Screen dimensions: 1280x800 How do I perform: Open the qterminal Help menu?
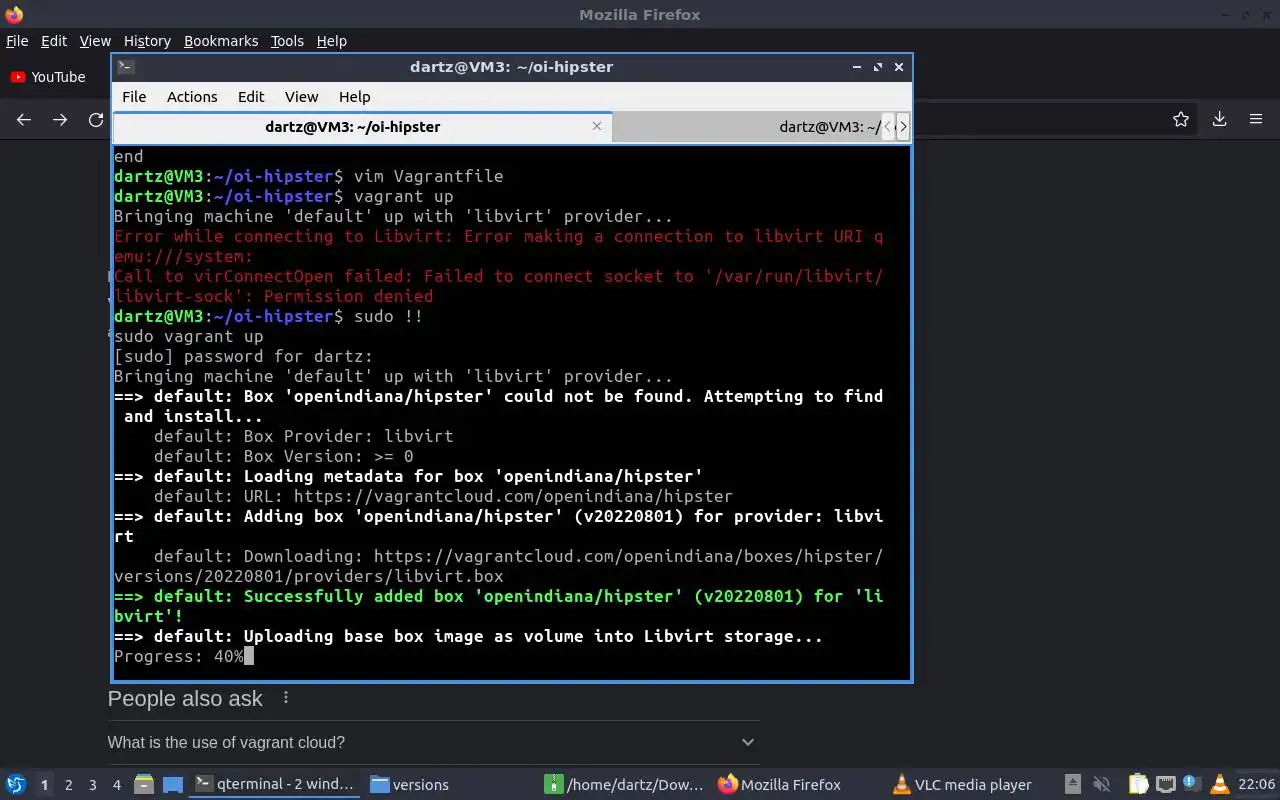click(x=355, y=97)
